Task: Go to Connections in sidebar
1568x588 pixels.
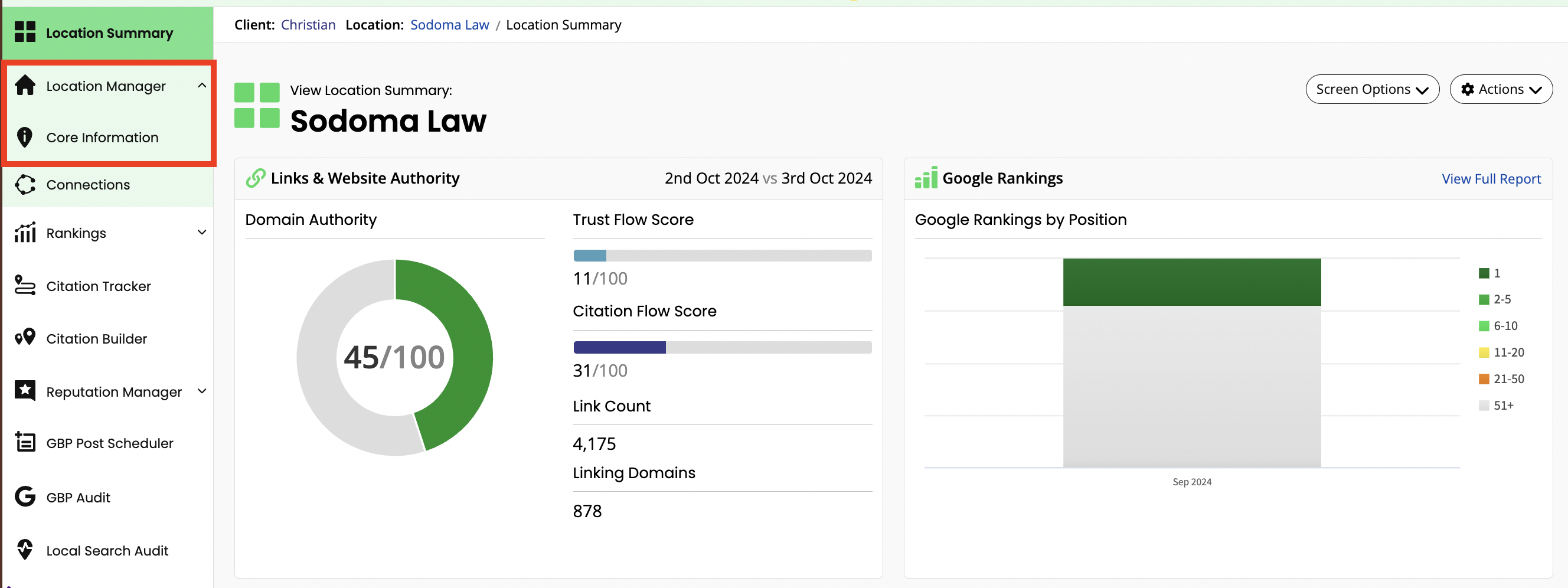Action: tap(107, 184)
